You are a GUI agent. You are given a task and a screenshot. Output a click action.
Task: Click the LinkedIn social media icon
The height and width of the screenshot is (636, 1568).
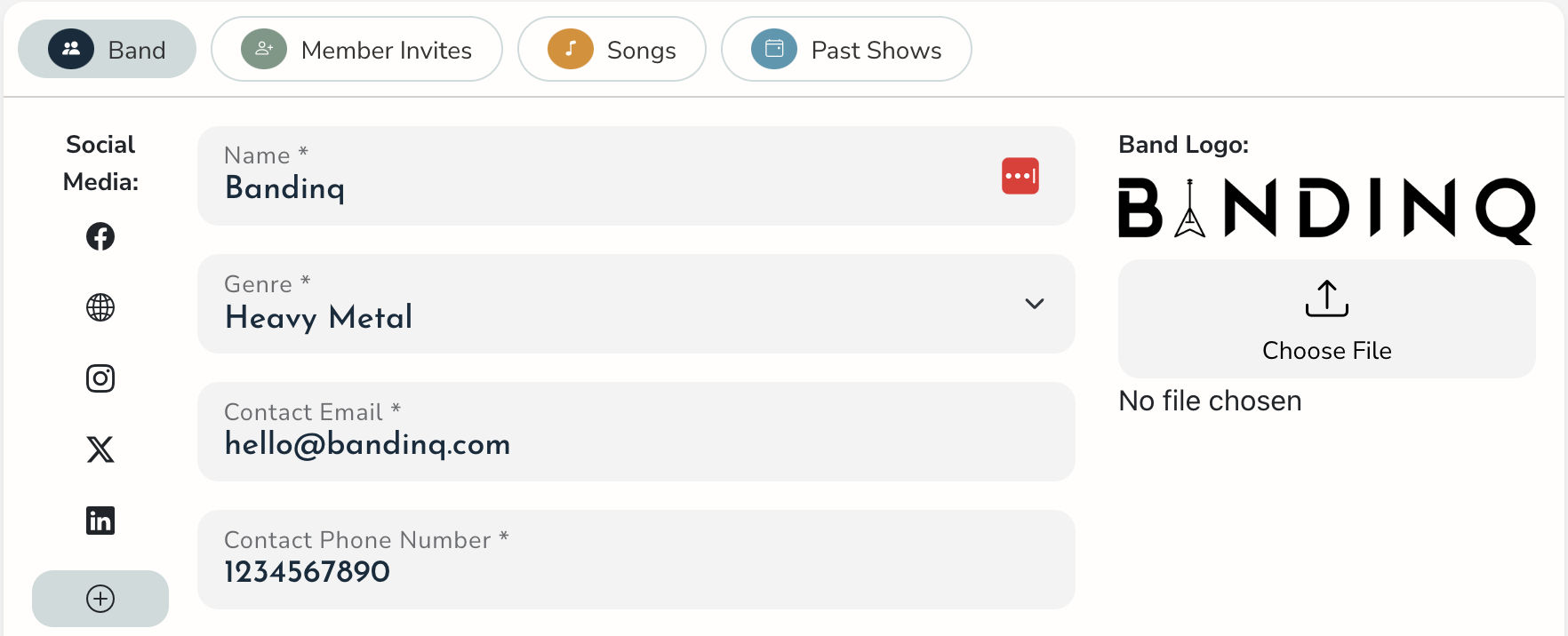(x=100, y=521)
